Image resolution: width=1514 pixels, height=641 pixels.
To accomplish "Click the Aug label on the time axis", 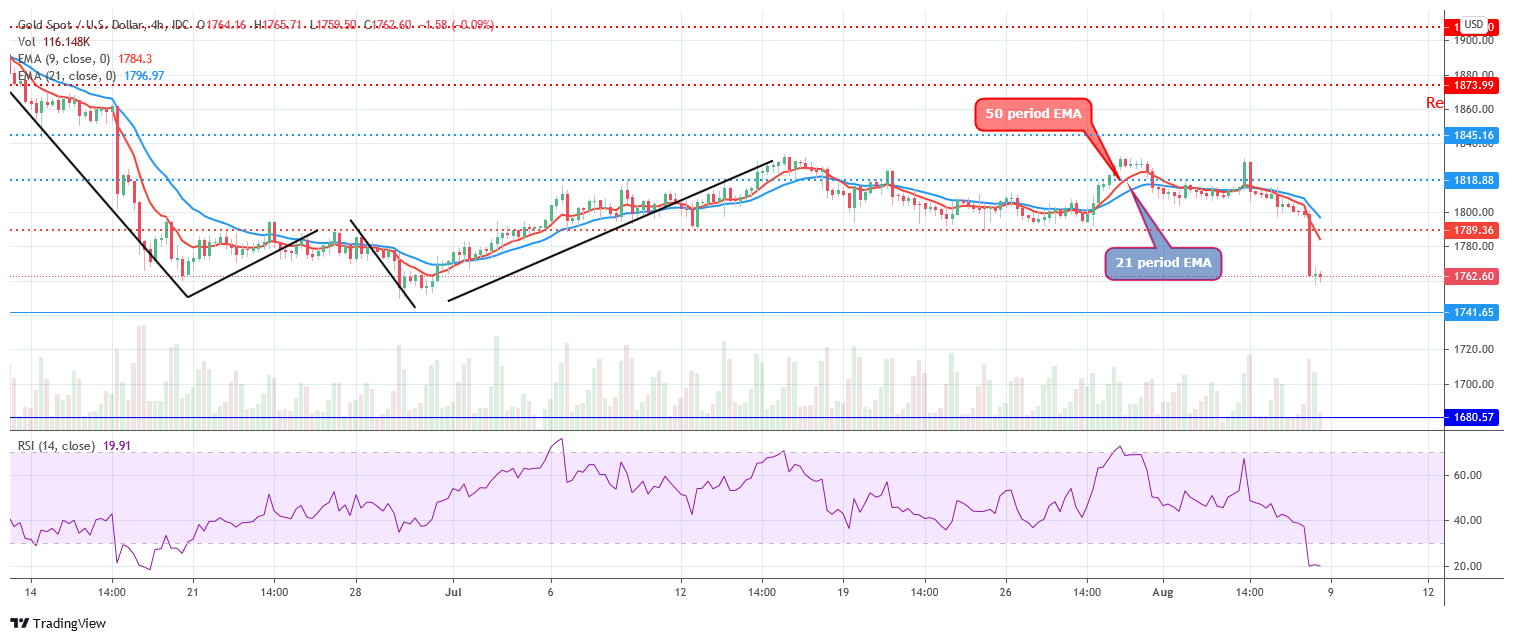I will point(1164,592).
